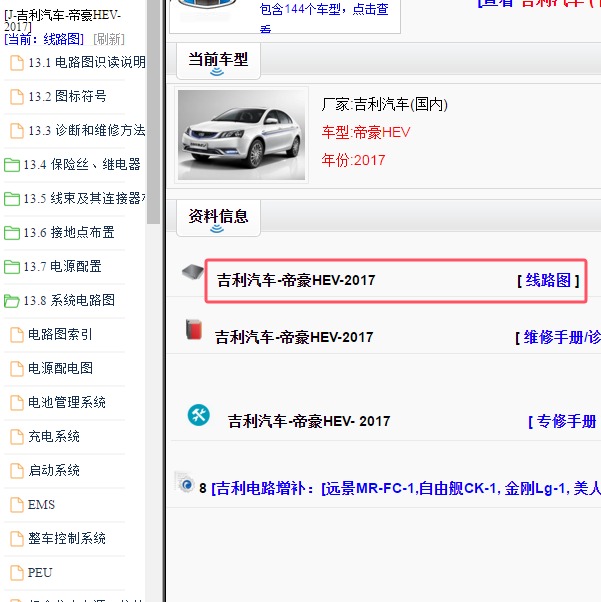Select 13.8 系统电路图 tree label

coord(69,301)
